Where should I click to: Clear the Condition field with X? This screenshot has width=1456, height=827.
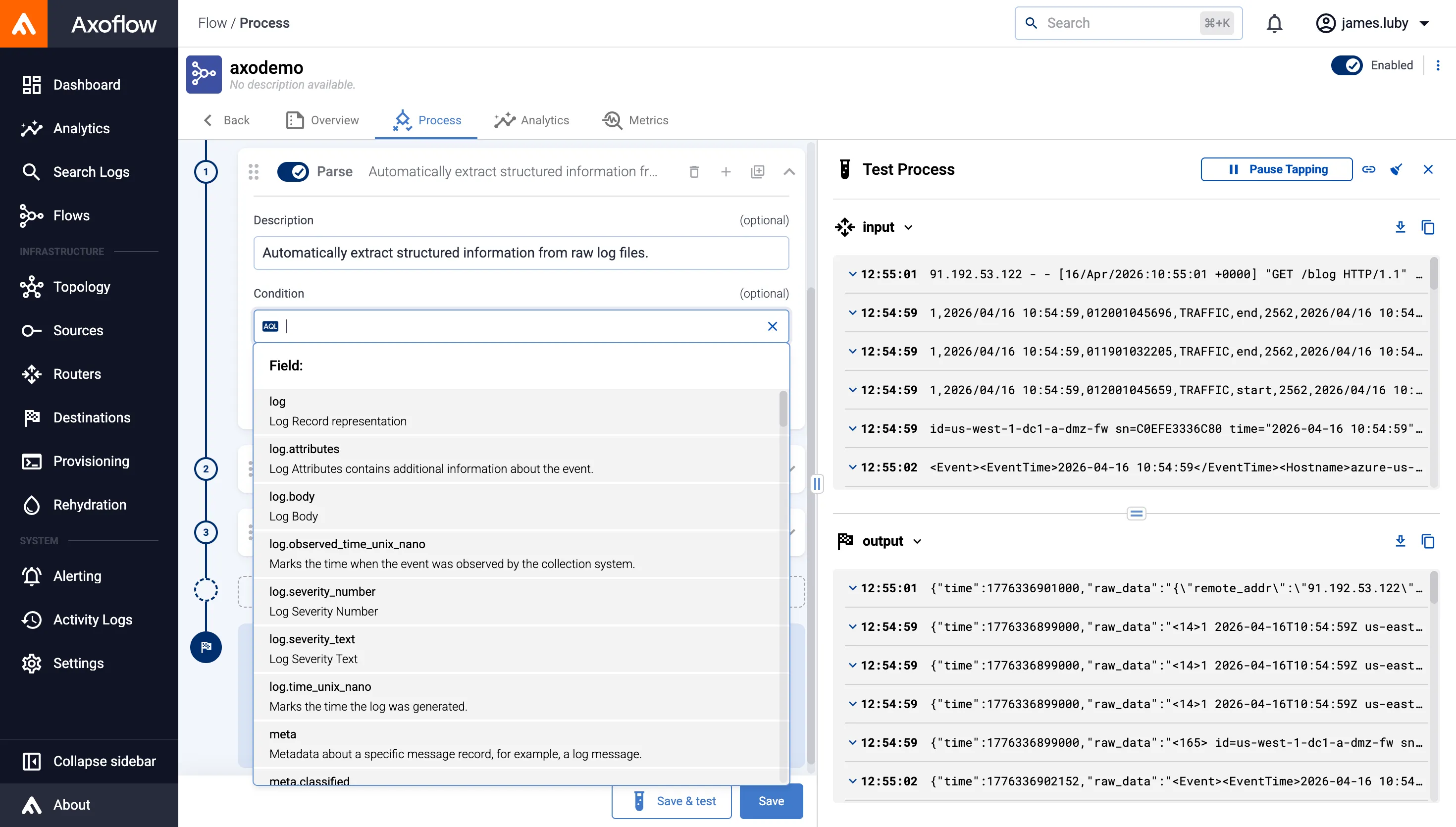coord(772,326)
